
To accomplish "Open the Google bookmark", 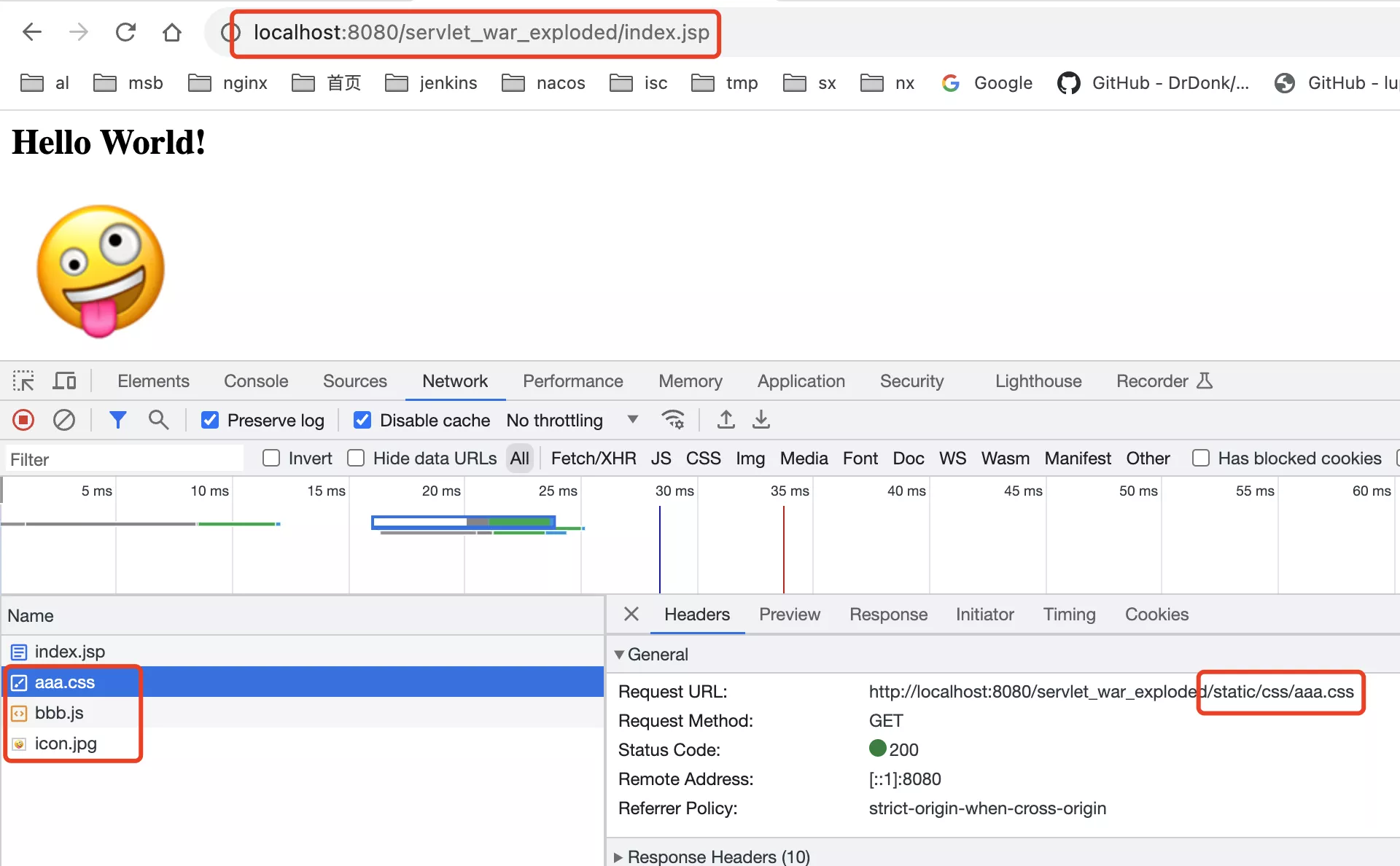I will [987, 83].
